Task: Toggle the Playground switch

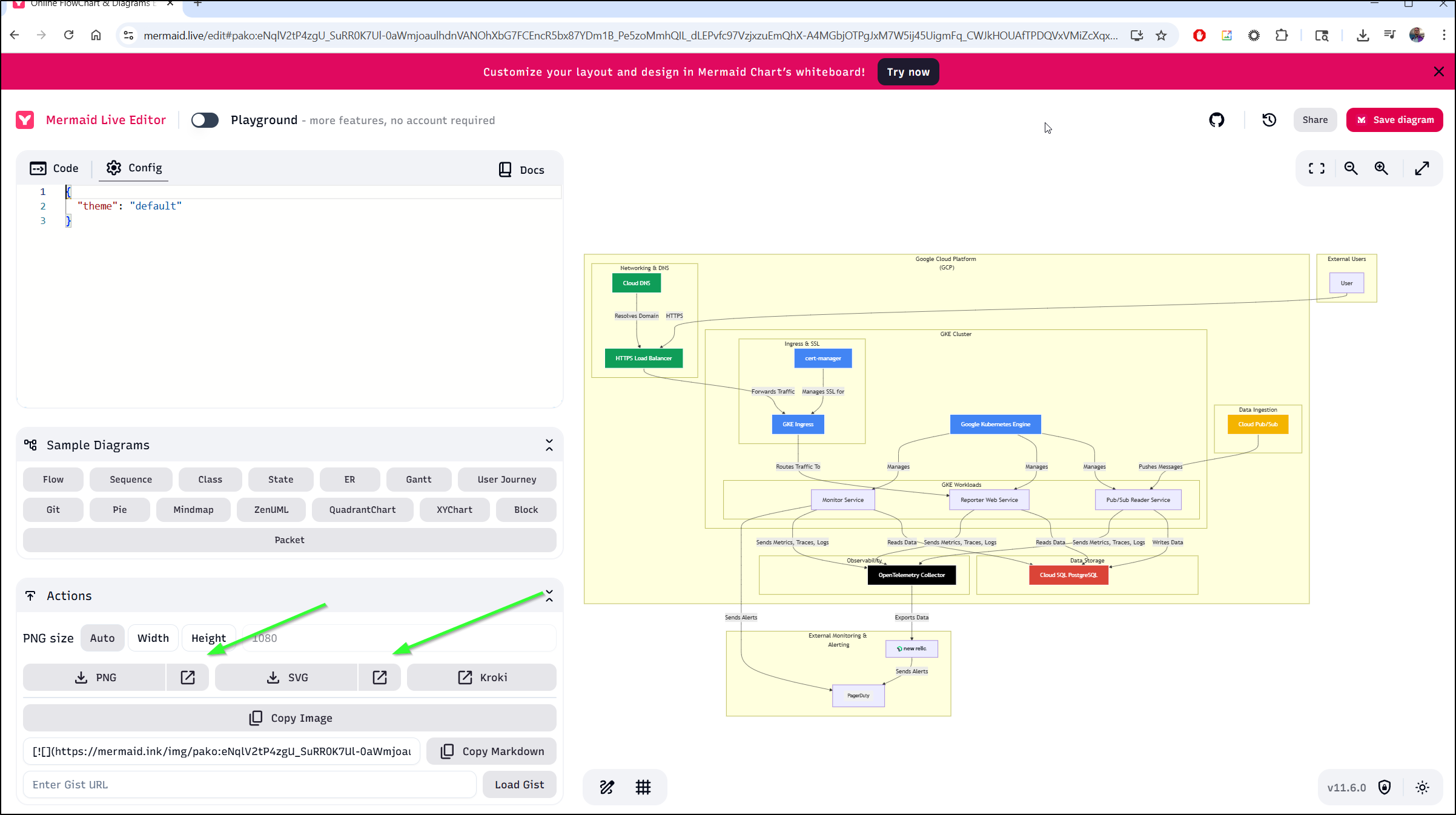Action: point(205,120)
